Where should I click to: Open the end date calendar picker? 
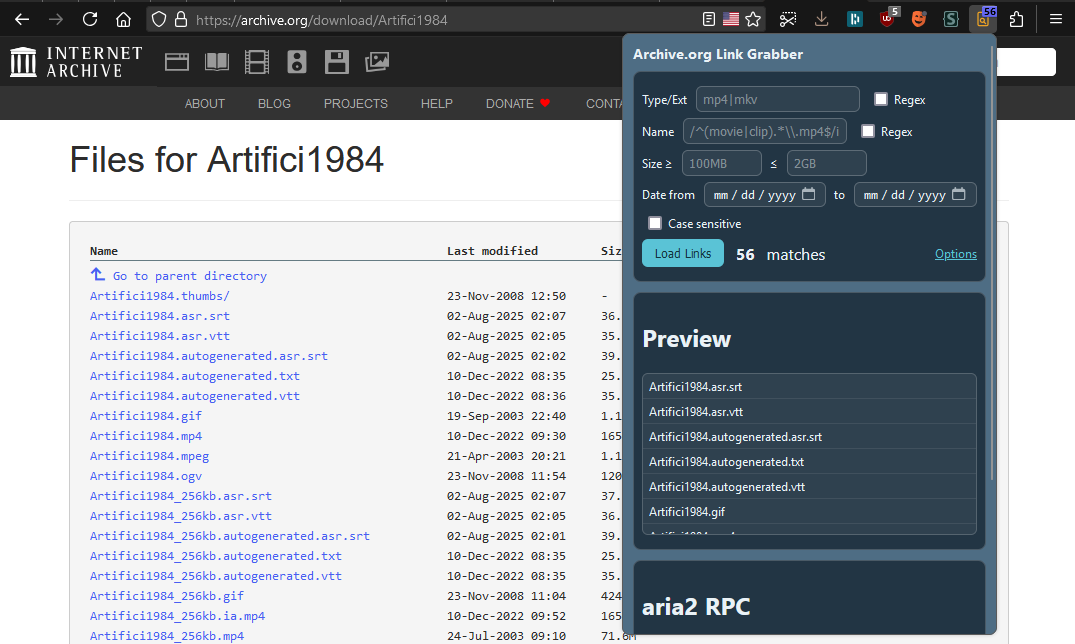pyautogui.click(x=958, y=195)
